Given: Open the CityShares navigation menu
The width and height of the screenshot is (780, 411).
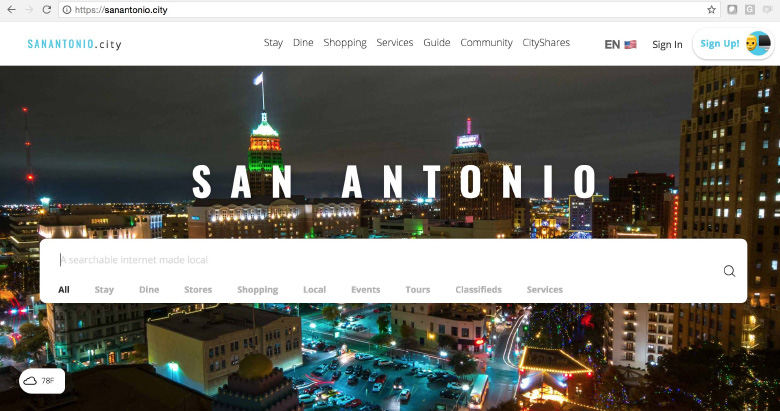Looking at the screenshot, I should [546, 43].
